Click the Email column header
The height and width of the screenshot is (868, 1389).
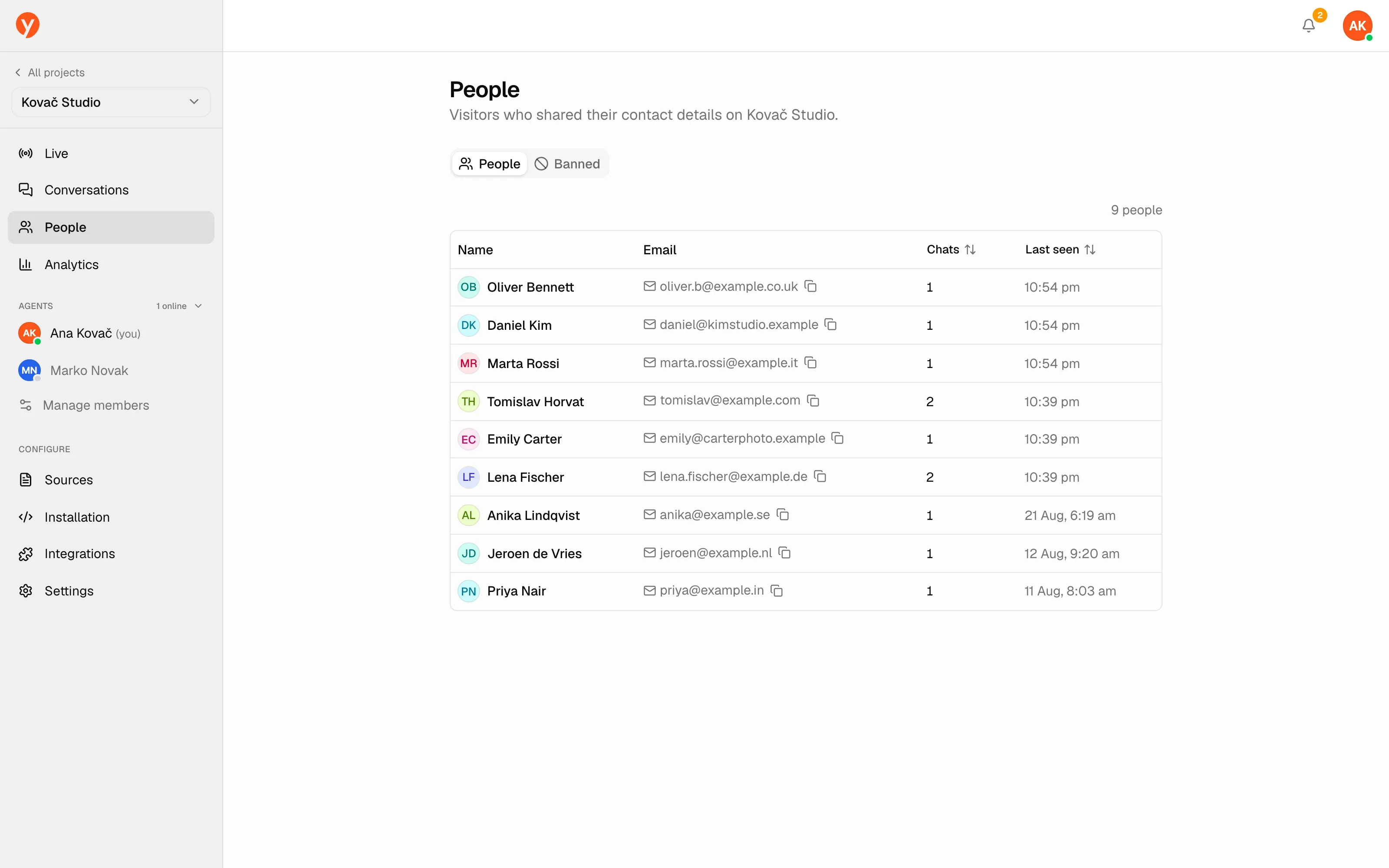(x=659, y=250)
